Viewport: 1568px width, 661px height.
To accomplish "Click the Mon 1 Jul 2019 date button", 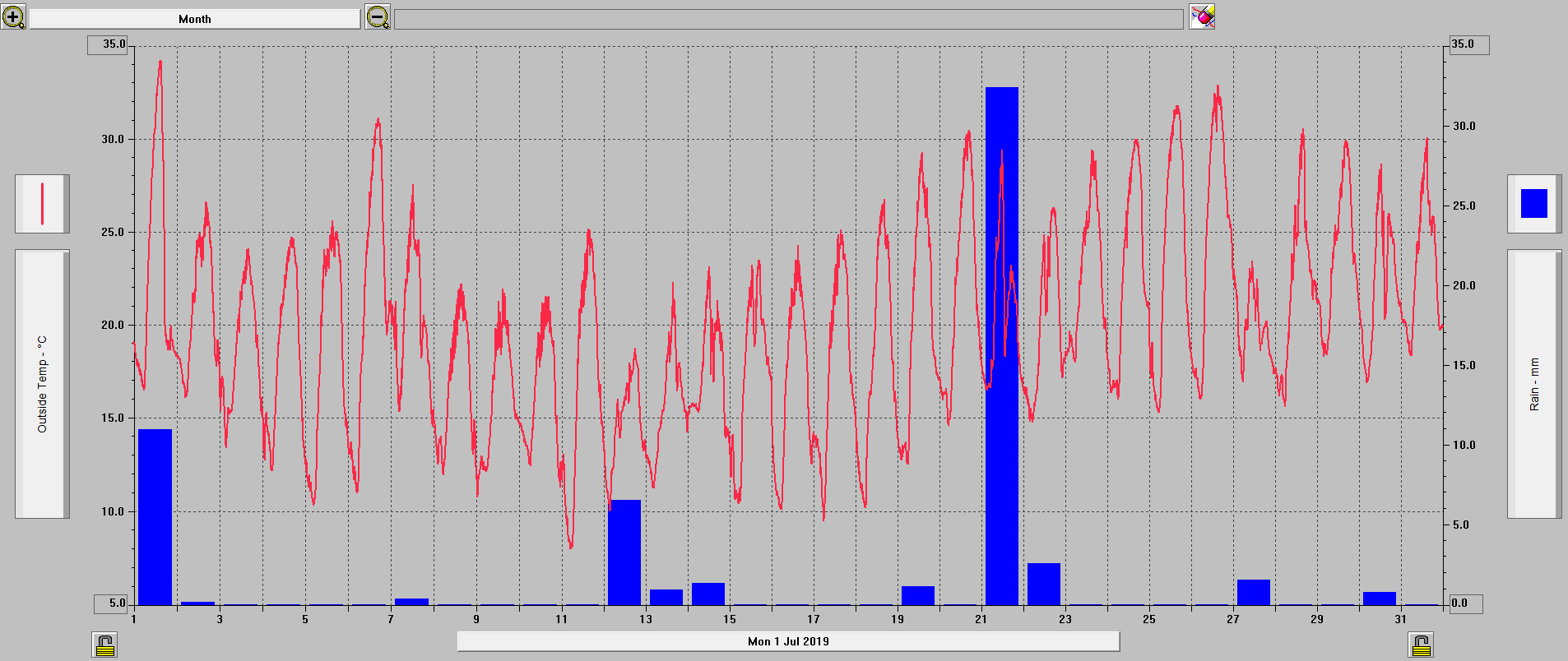I will tap(788, 641).
